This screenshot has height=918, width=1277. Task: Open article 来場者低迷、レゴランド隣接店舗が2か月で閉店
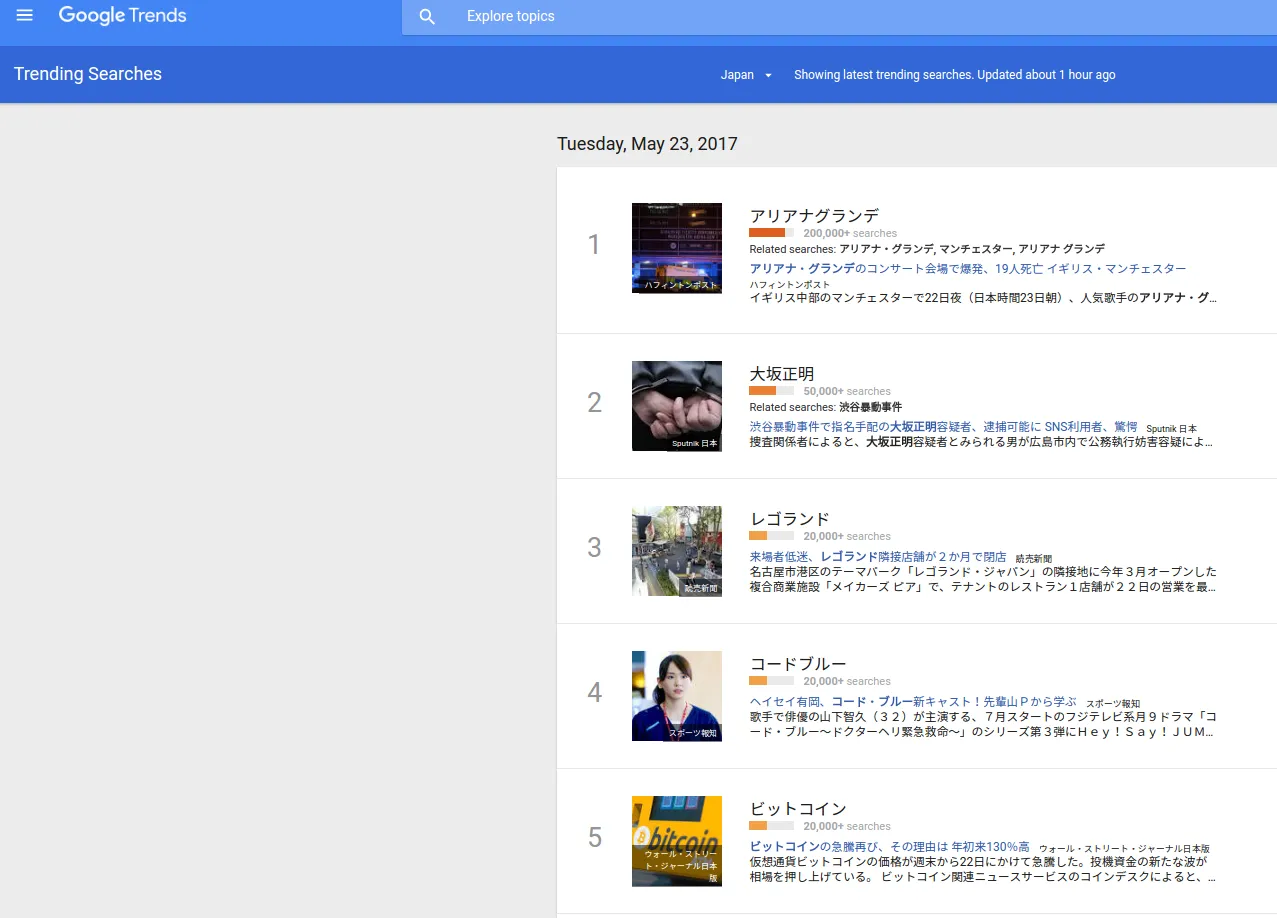click(878, 557)
